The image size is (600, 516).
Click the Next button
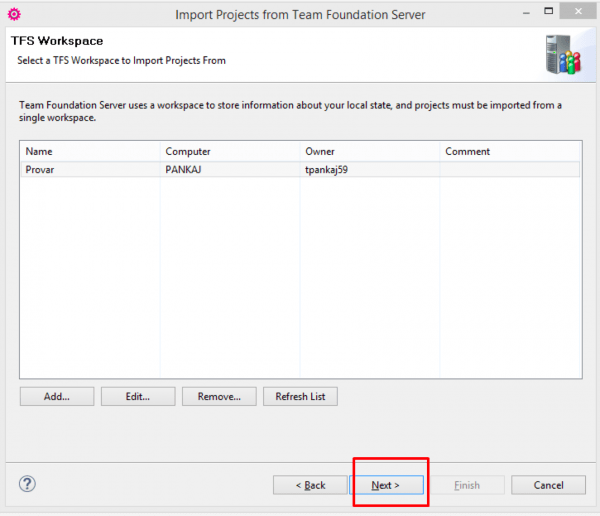[386, 485]
